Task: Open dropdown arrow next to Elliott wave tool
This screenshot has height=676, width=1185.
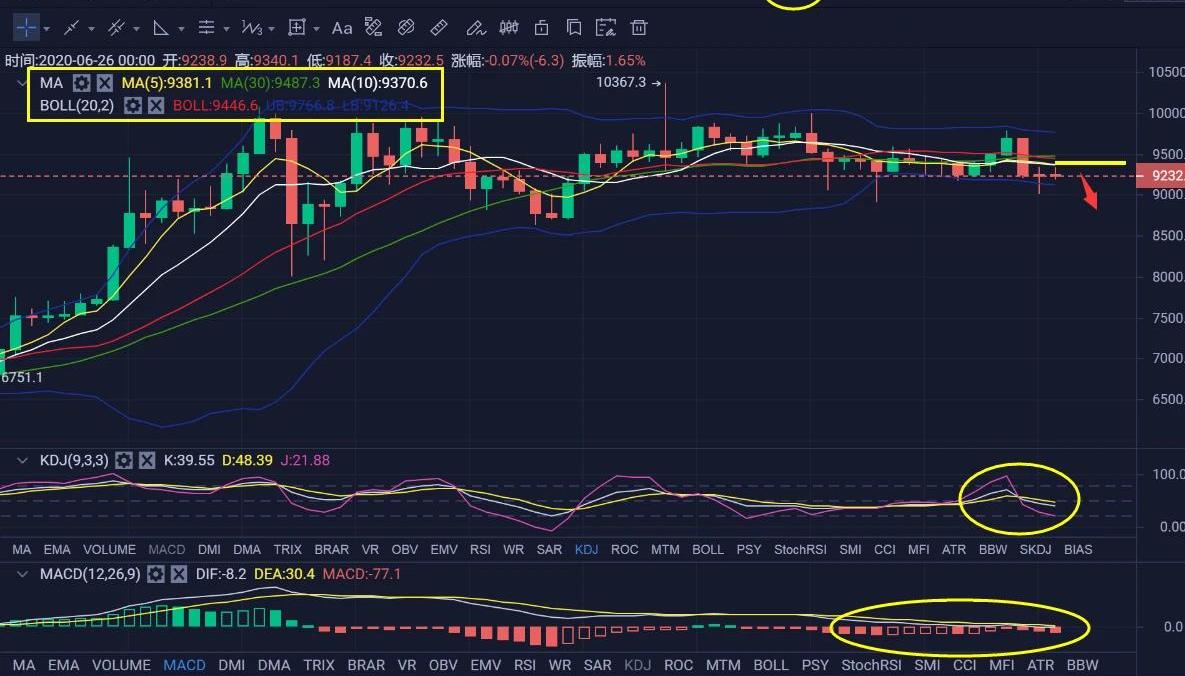Action: tap(271, 29)
